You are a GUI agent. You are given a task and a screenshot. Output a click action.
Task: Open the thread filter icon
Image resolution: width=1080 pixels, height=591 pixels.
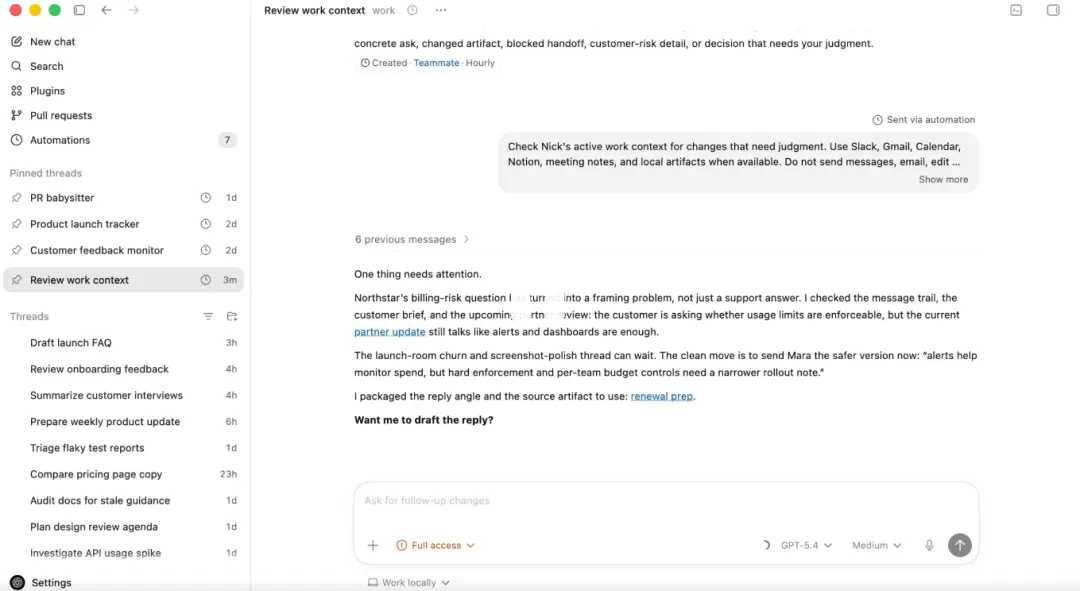click(x=208, y=316)
